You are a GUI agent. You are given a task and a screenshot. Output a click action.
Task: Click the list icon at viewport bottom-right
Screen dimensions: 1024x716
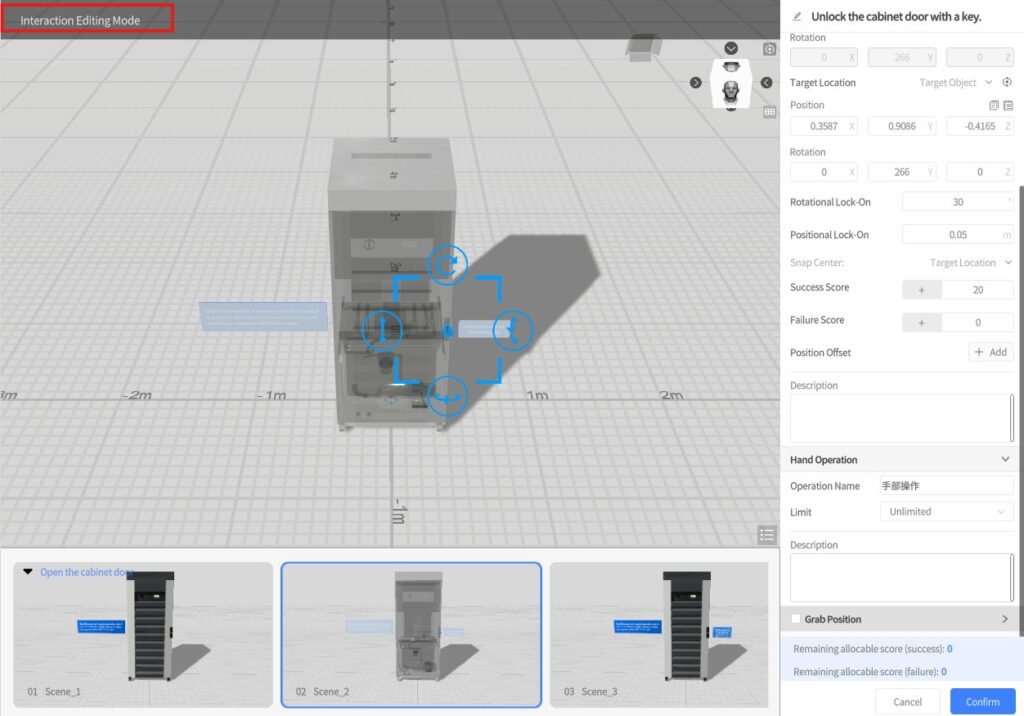[x=767, y=535]
